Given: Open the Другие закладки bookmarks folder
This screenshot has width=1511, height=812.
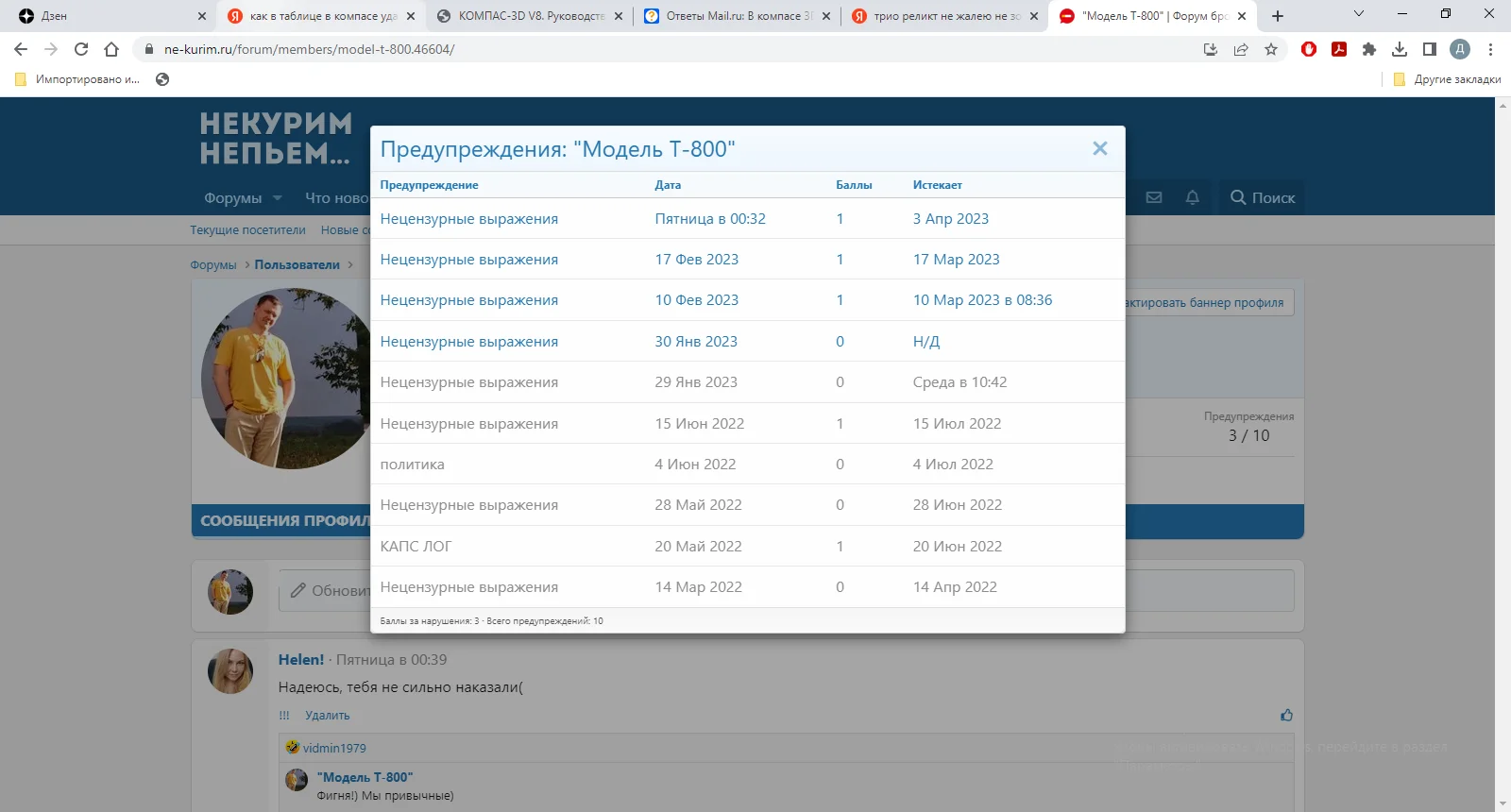Looking at the screenshot, I should pyautogui.click(x=1448, y=79).
